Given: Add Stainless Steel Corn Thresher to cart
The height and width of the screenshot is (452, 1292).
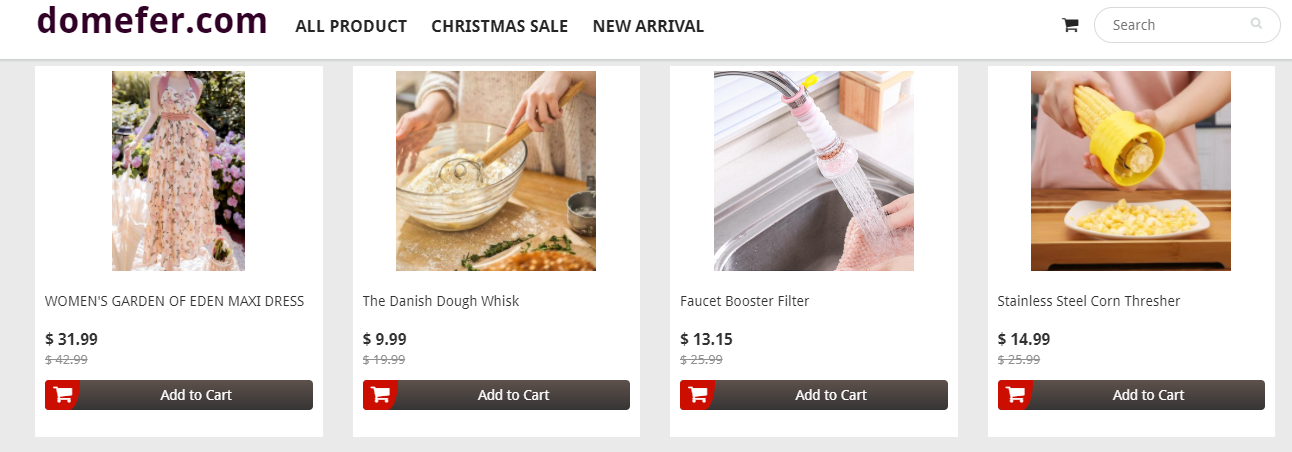Looking at the screenshot, I should coord(1131,395).
